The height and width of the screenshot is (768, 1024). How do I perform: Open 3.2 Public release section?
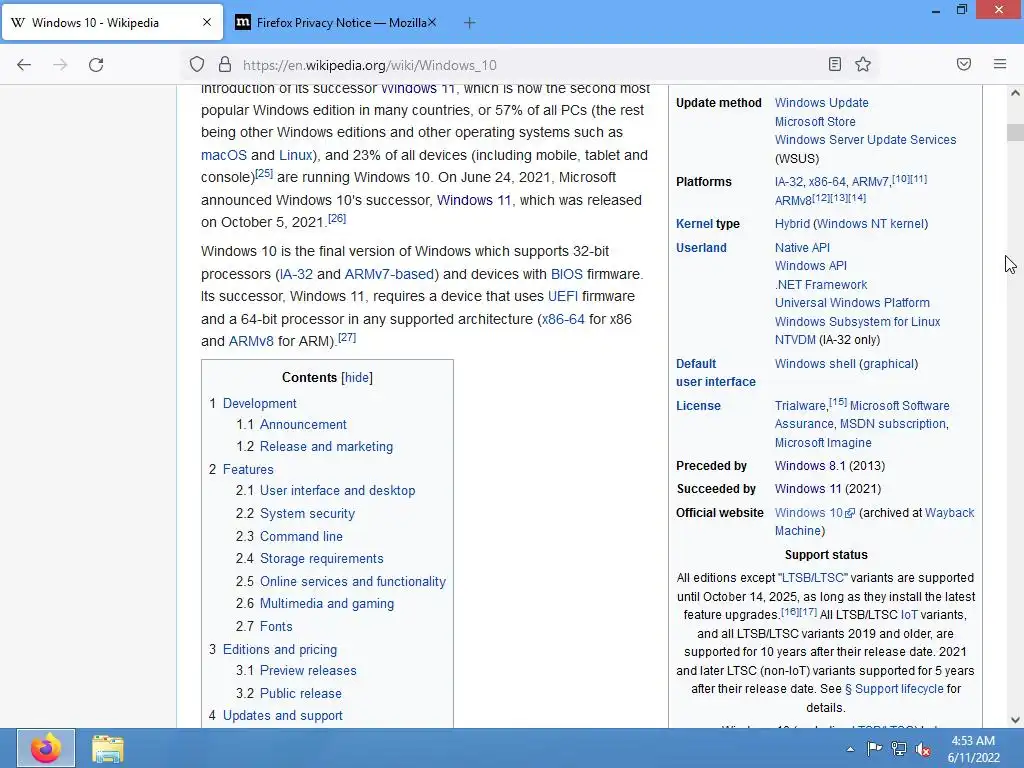[x=300, y=694]
